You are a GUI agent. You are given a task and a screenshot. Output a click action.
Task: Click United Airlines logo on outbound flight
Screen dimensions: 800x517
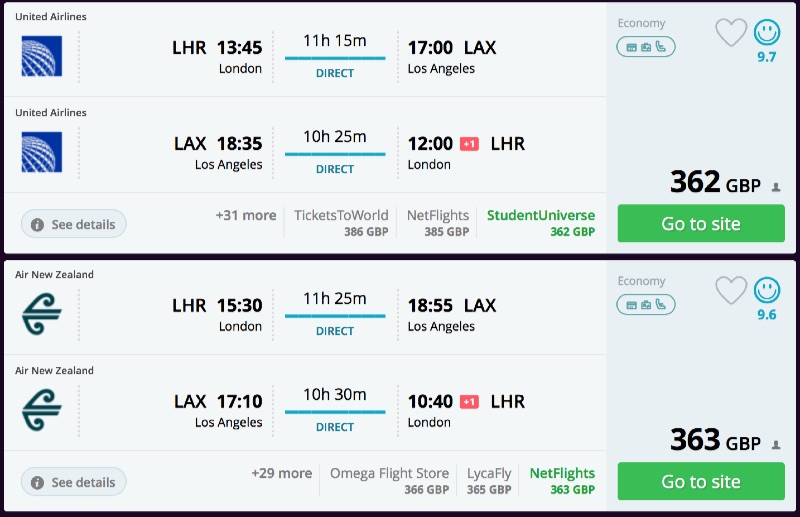[41, 57]
